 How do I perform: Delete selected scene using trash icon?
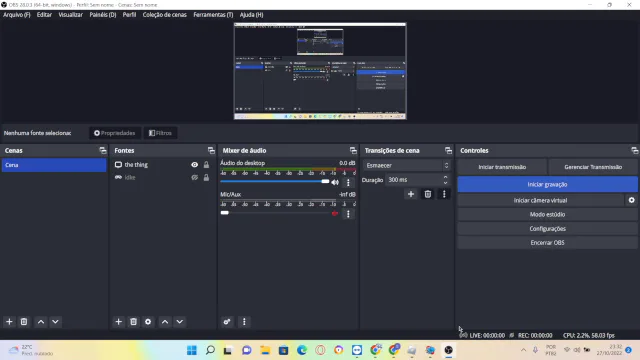click(24, 322)
